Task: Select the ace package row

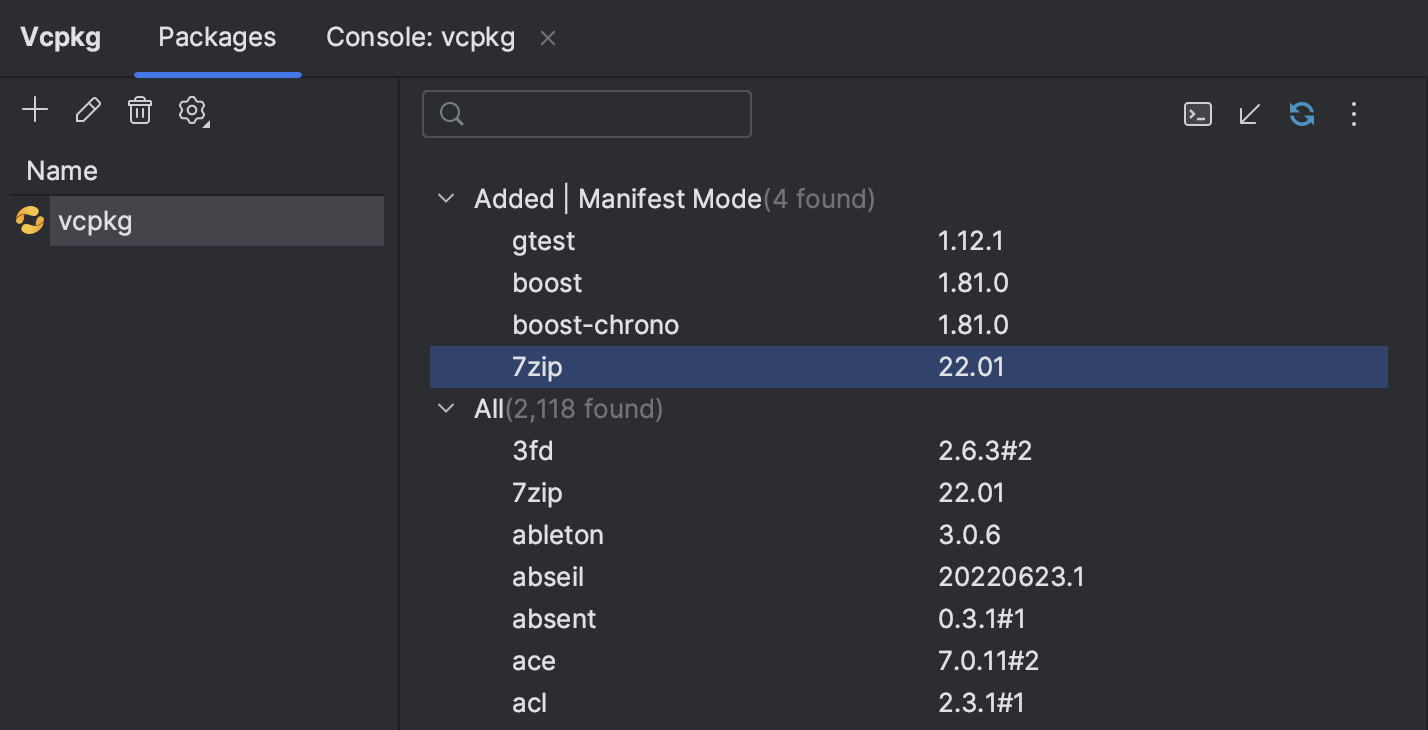Action: 909,661
